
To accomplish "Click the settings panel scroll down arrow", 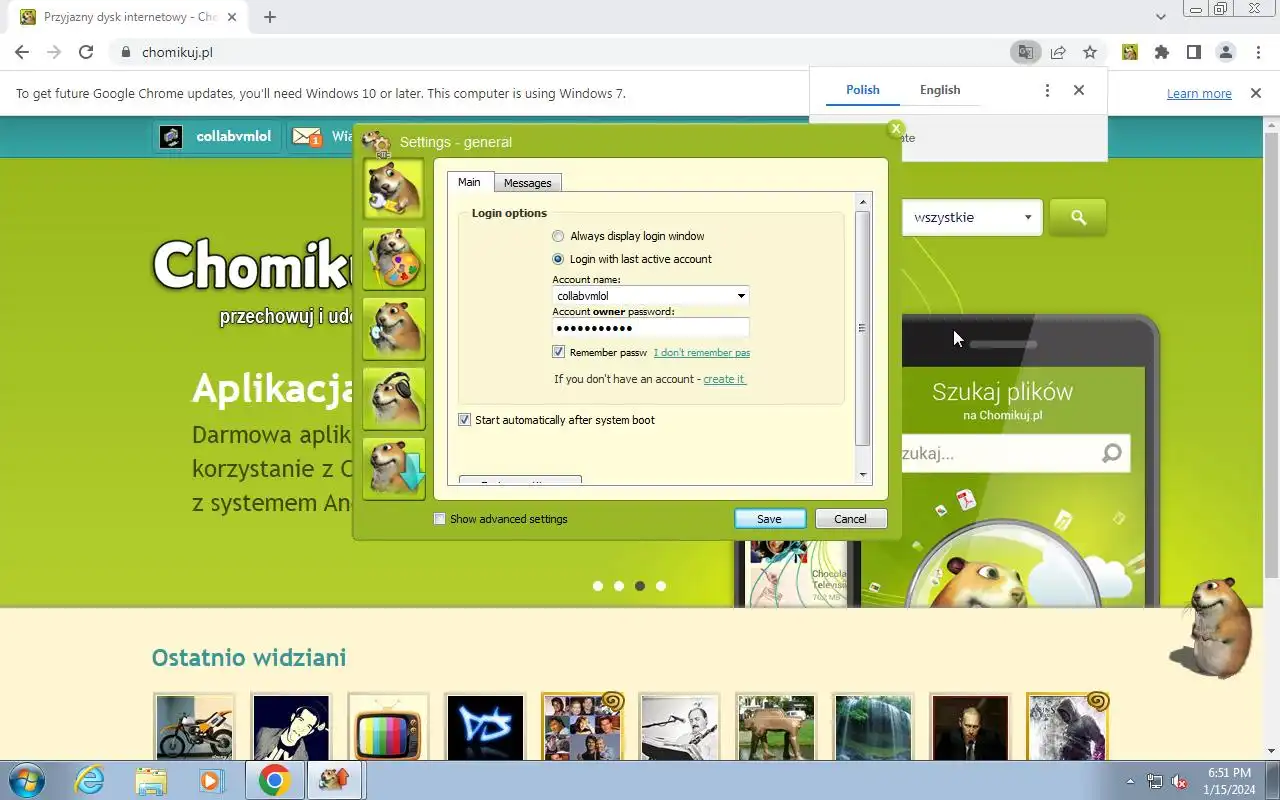I will 863,476.
